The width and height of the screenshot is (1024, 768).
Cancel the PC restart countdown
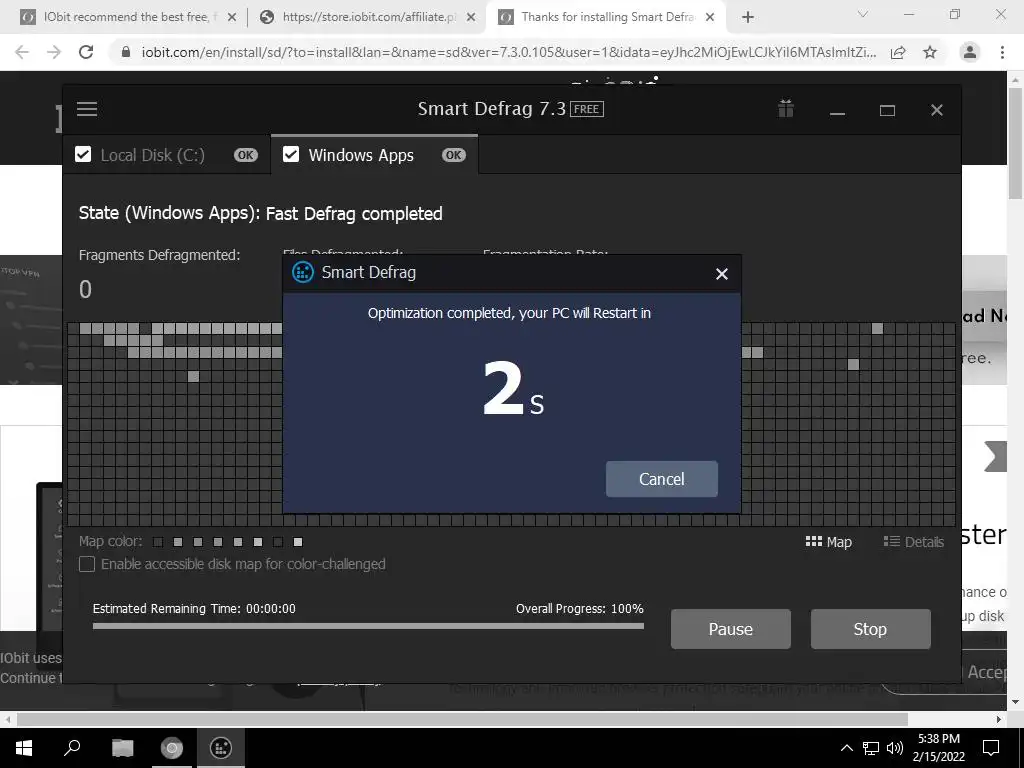pos(662,479)
